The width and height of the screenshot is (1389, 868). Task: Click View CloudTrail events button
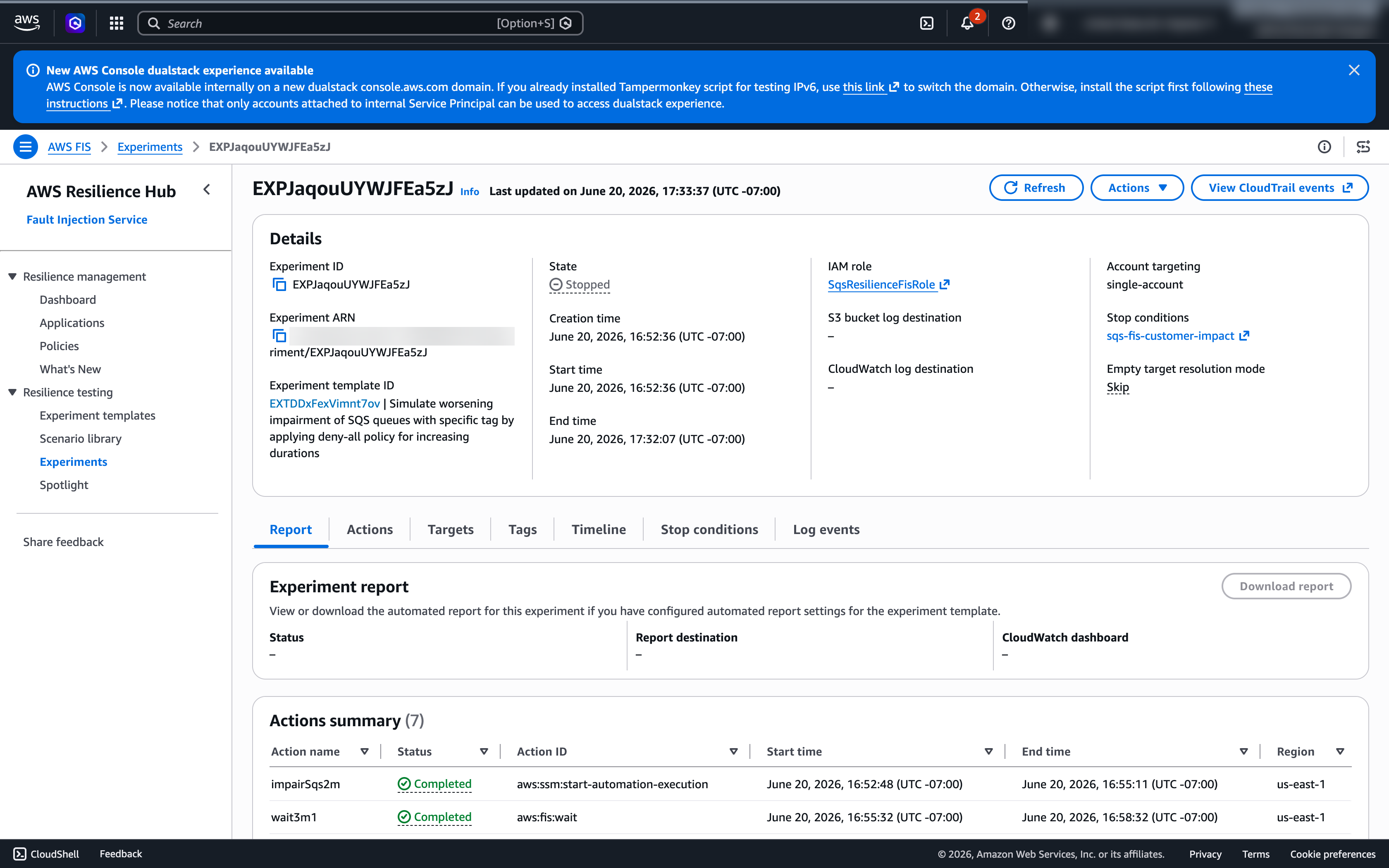[1279, 188]
